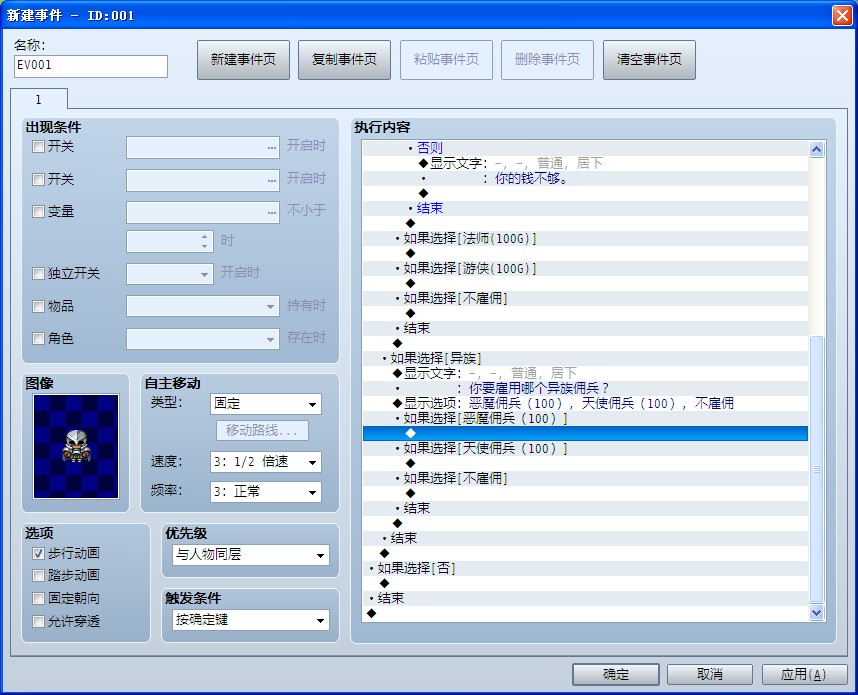The height and width of the screenshot is (695, 858).
Task: Click the 新建事件页 button
Action: pyautogui.click(x=244, y=60)
